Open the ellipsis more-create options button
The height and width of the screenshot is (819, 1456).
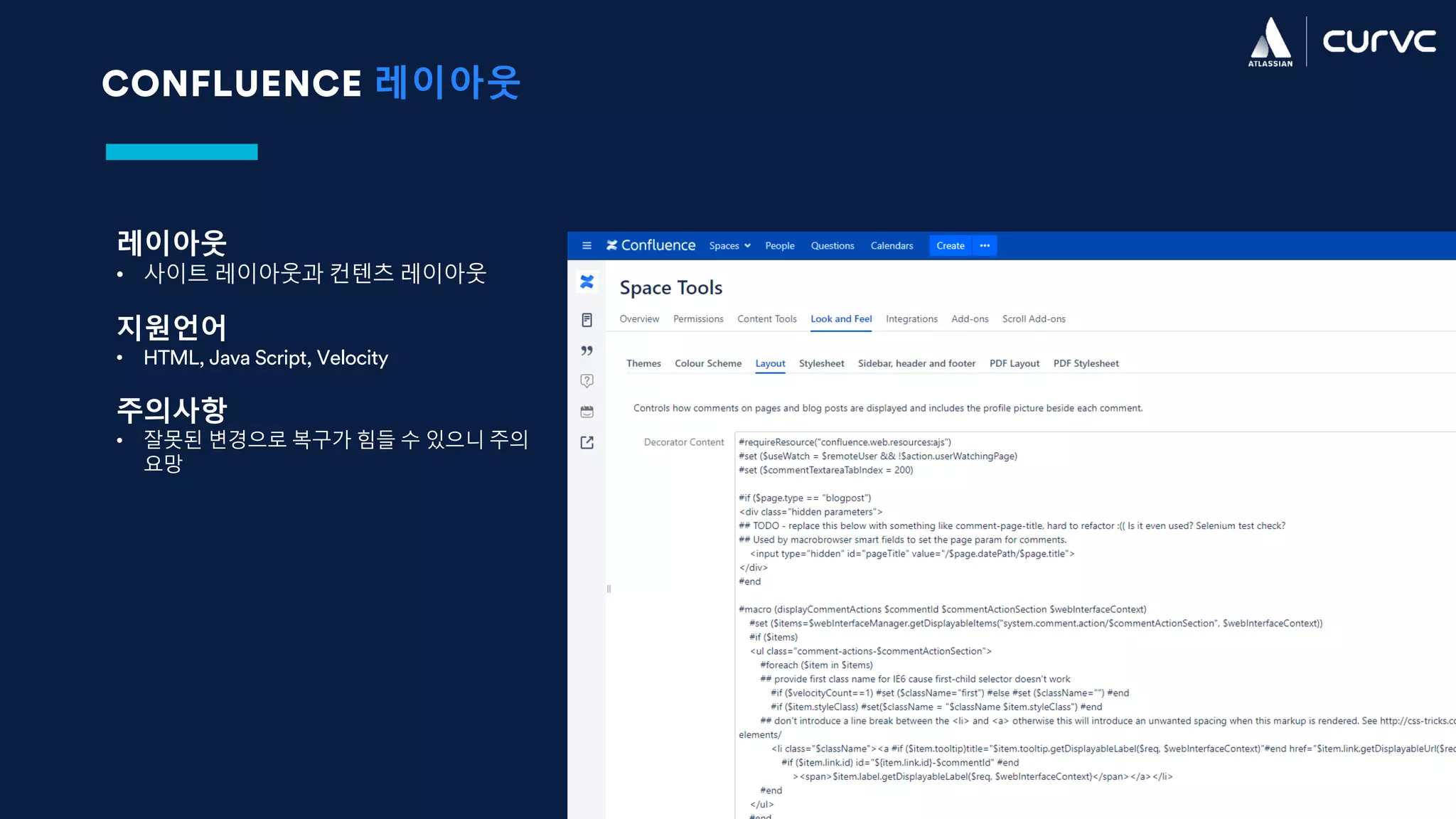click(x=985, y=245)
